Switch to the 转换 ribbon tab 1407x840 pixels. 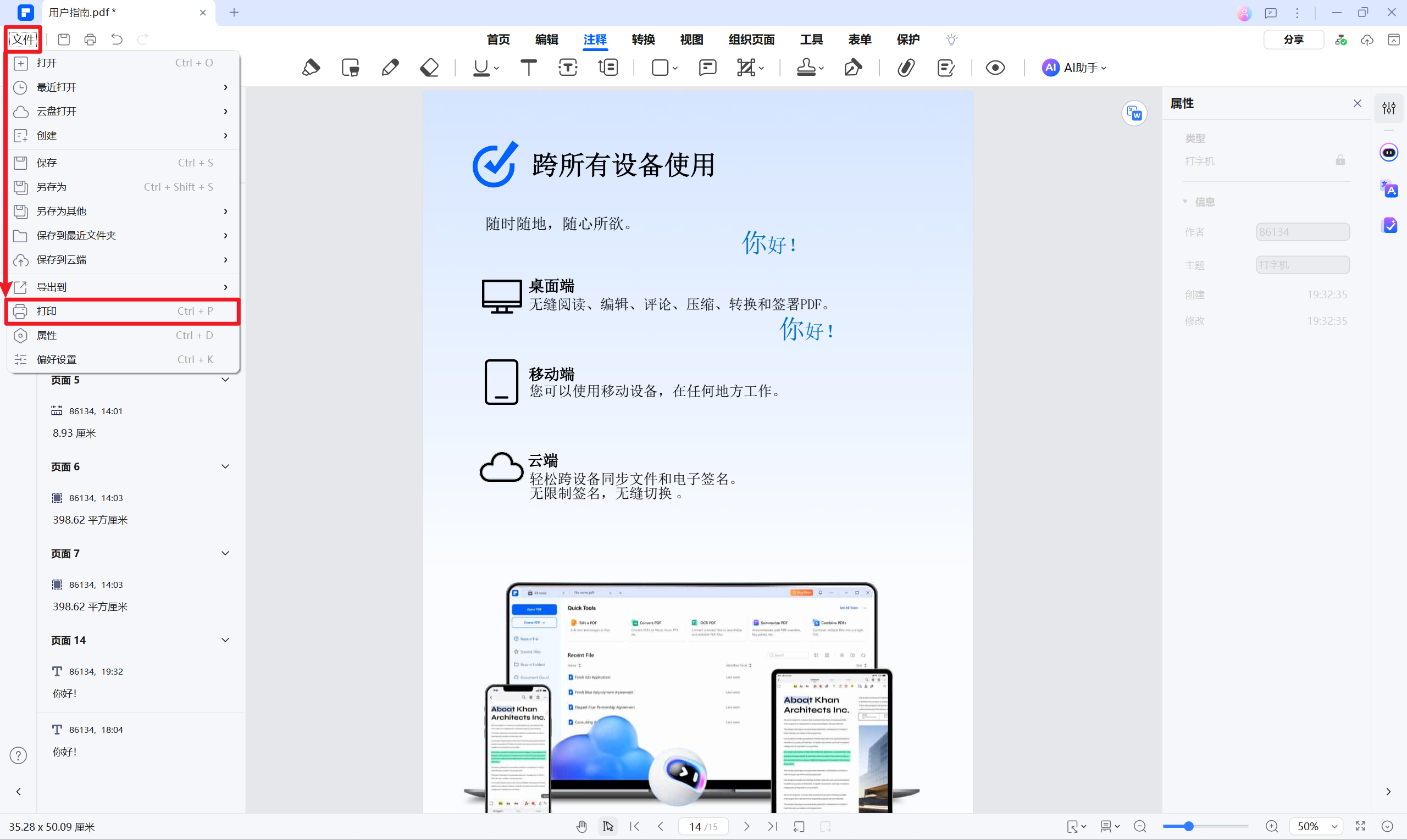tap(642, 40)
